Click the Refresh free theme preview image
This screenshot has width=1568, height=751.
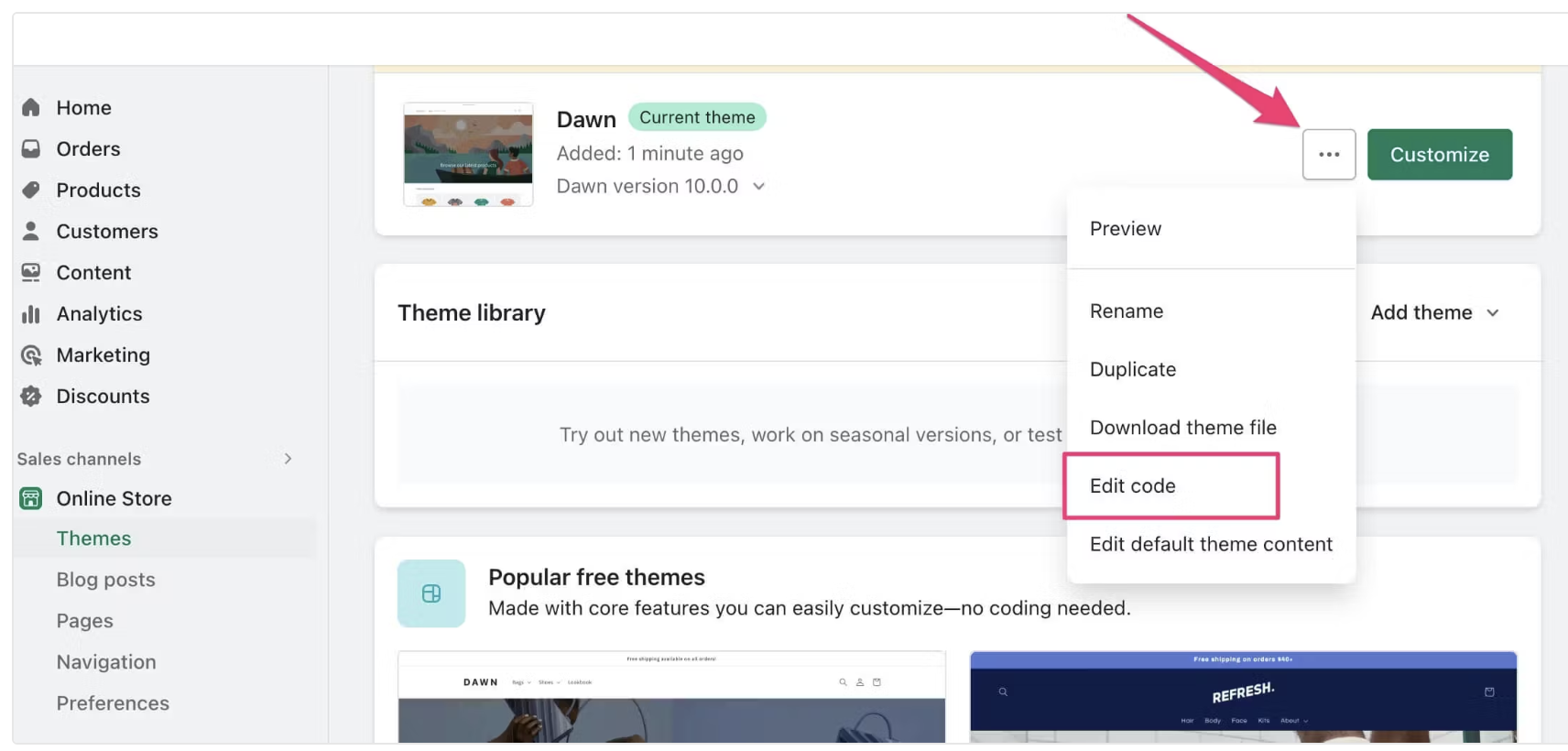click(1243, 697)
